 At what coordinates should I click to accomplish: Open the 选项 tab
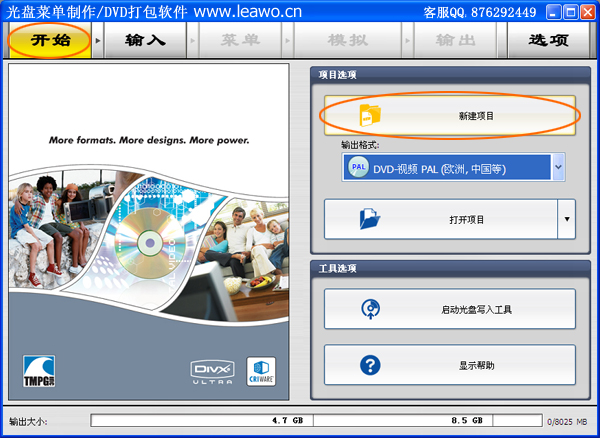(x=548, y=40)
